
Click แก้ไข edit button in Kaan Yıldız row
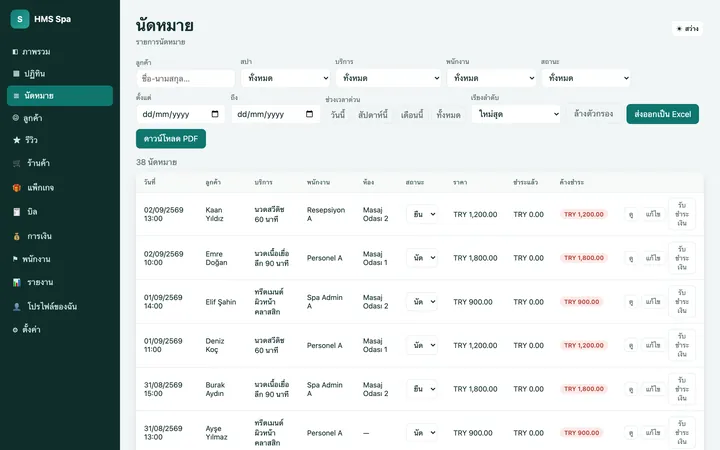click(652, 214)
